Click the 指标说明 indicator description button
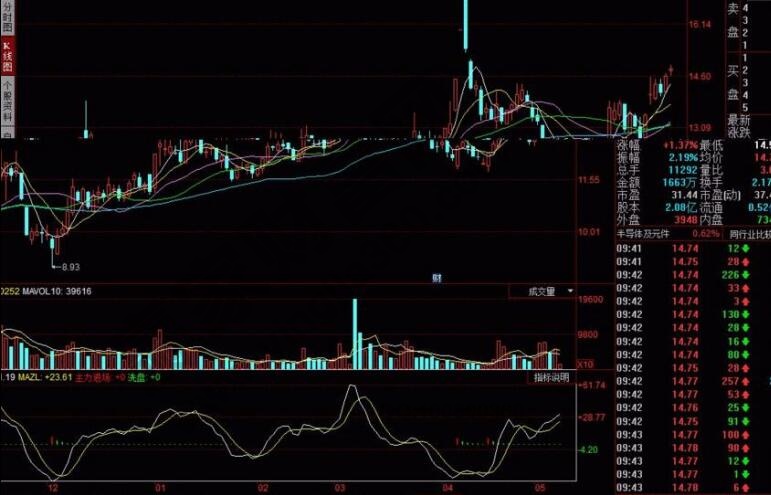The image size is (771, 495). click(550, 378)
